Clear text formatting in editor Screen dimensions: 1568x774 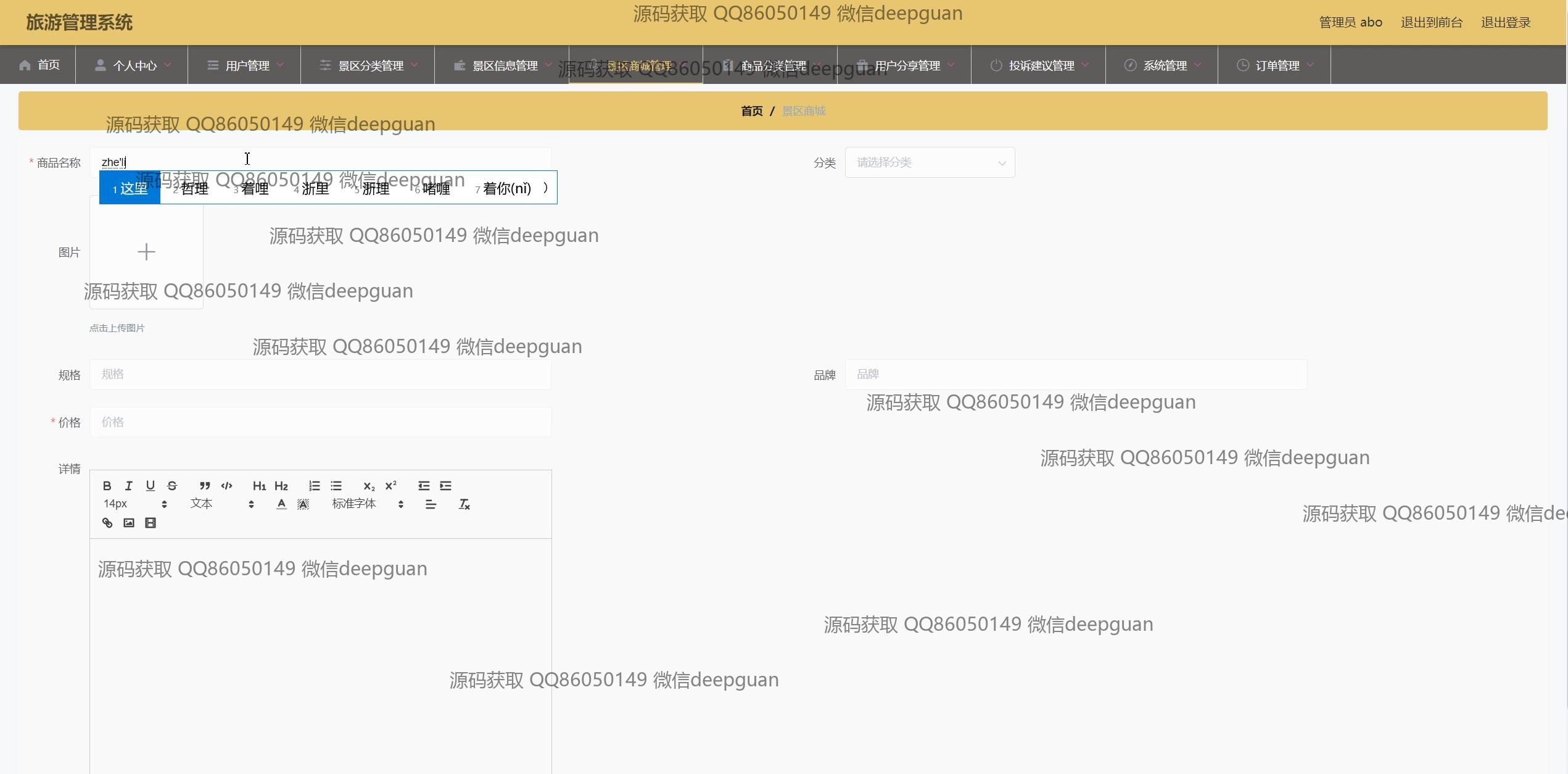click(x=464, y=504)
